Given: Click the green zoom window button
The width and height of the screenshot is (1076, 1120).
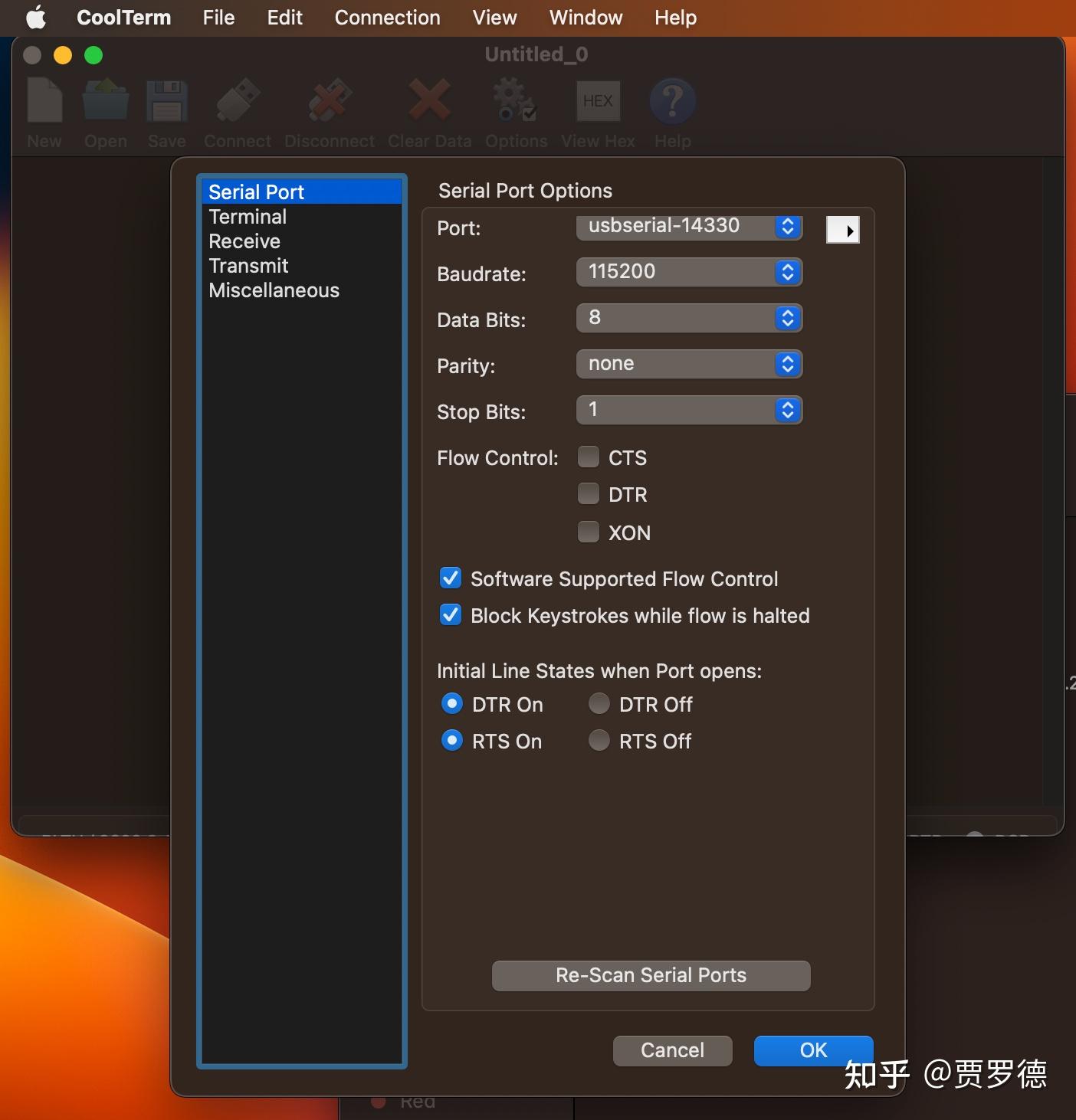Looking at the screenshot, I should [x=93, y=55].
